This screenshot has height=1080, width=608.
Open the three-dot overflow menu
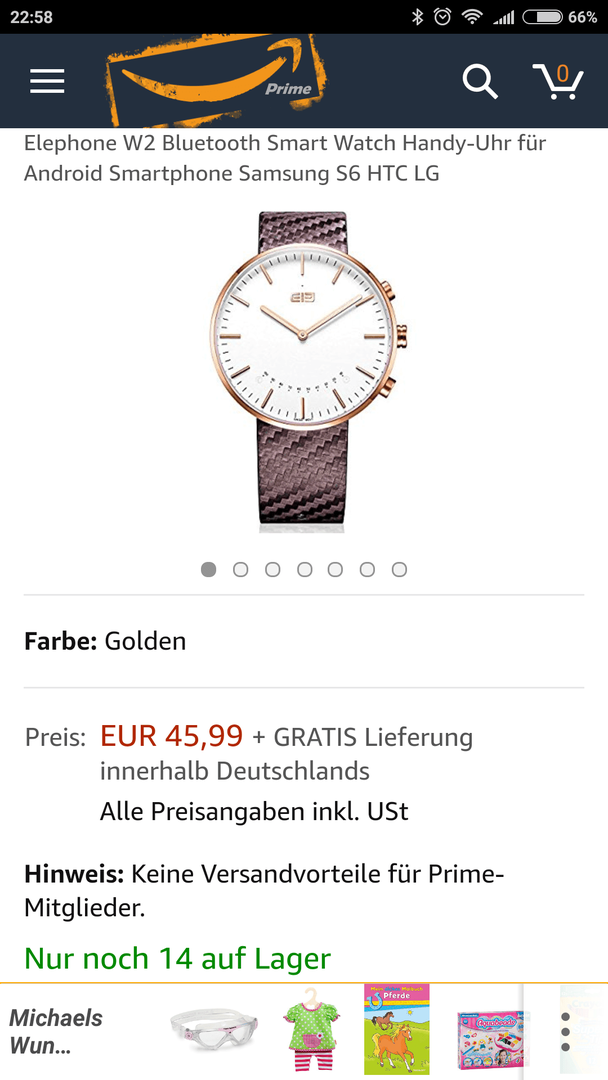tap(565, 1032)
